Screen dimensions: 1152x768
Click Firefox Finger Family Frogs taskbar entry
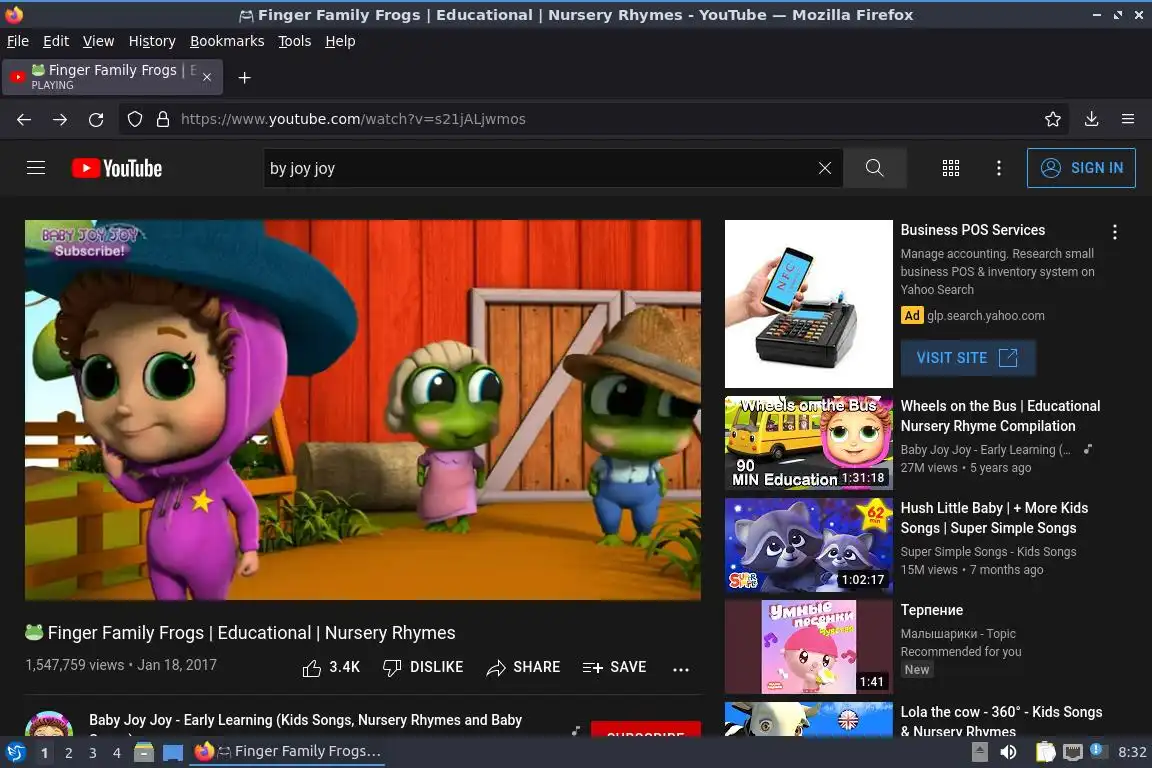(287, 751)
